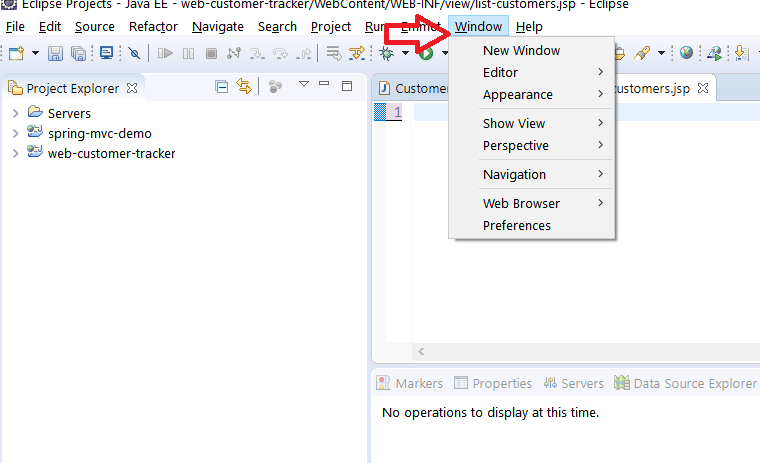Open the Debug dropdown arrow

405,53
